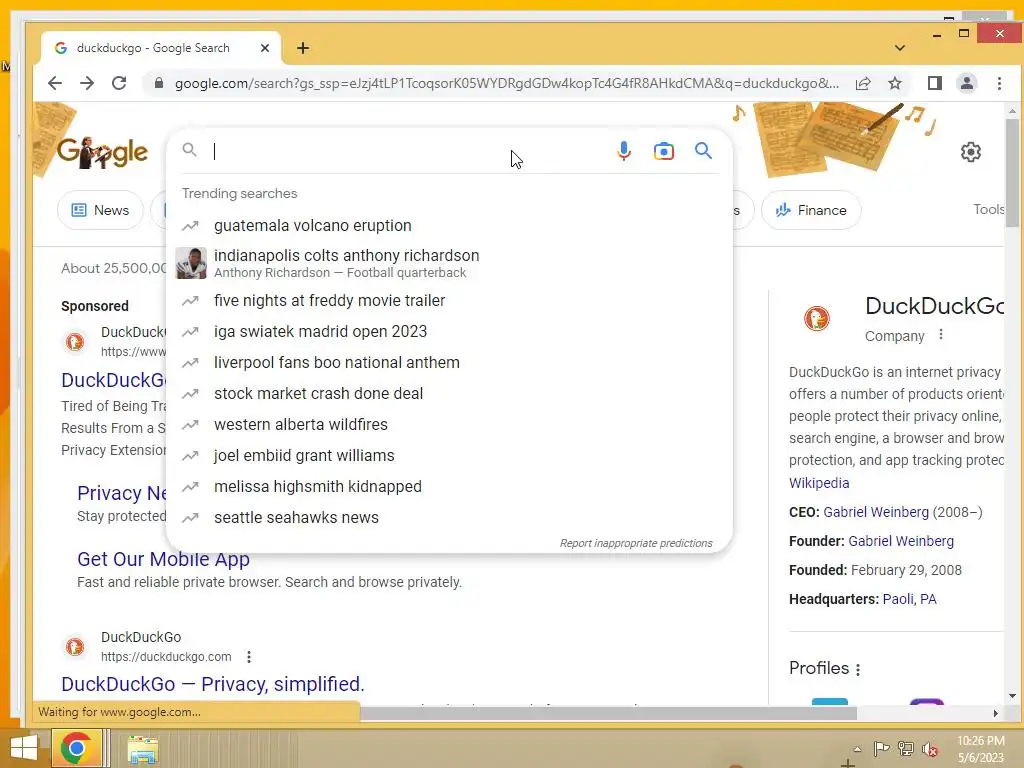Click taskbar clock showing 10:26 PM

pos(980,749)
